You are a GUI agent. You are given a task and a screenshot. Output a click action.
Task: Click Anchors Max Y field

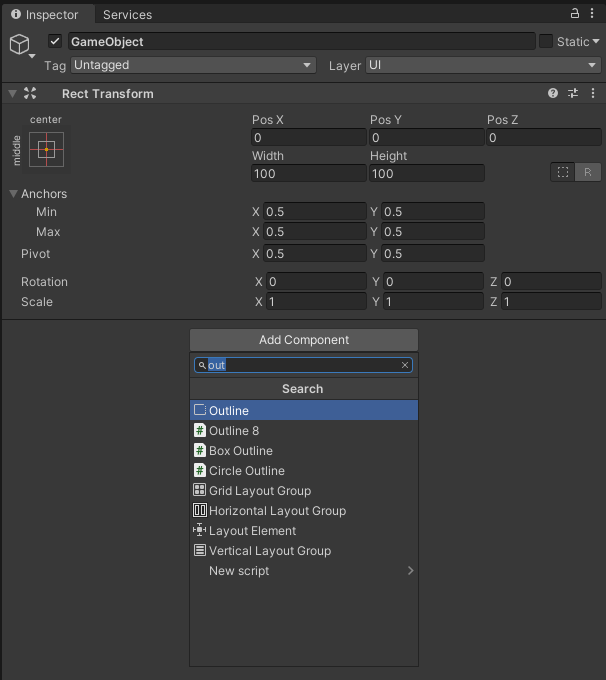433,232
